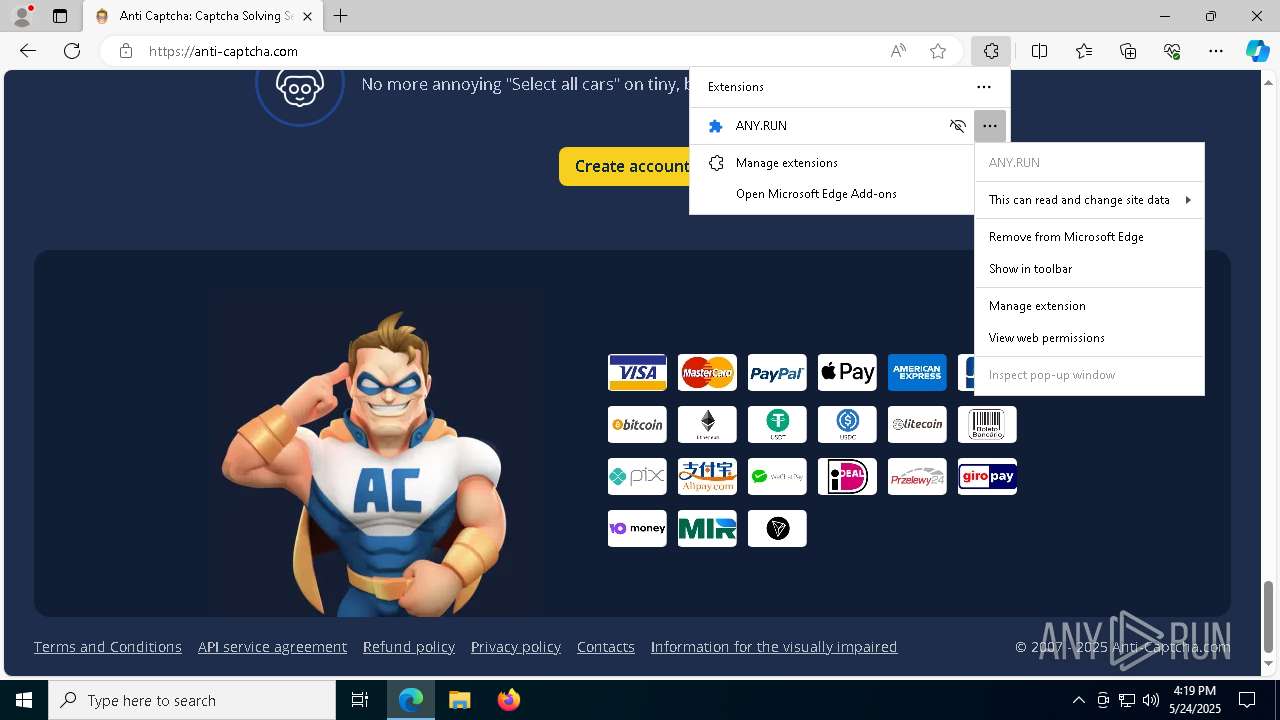Viewport: 1280px width, 720px height.
Task: Refresh the page
Action: [x=72, y=51]
